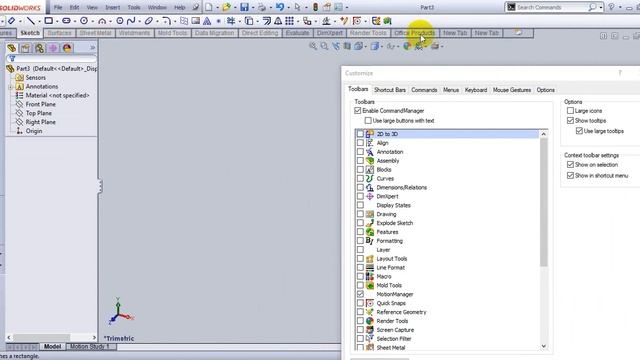This screenshot has height=360, width=640.
Task: Open the Insert menu
Action: pyautogui.click(x=113, y=7)
